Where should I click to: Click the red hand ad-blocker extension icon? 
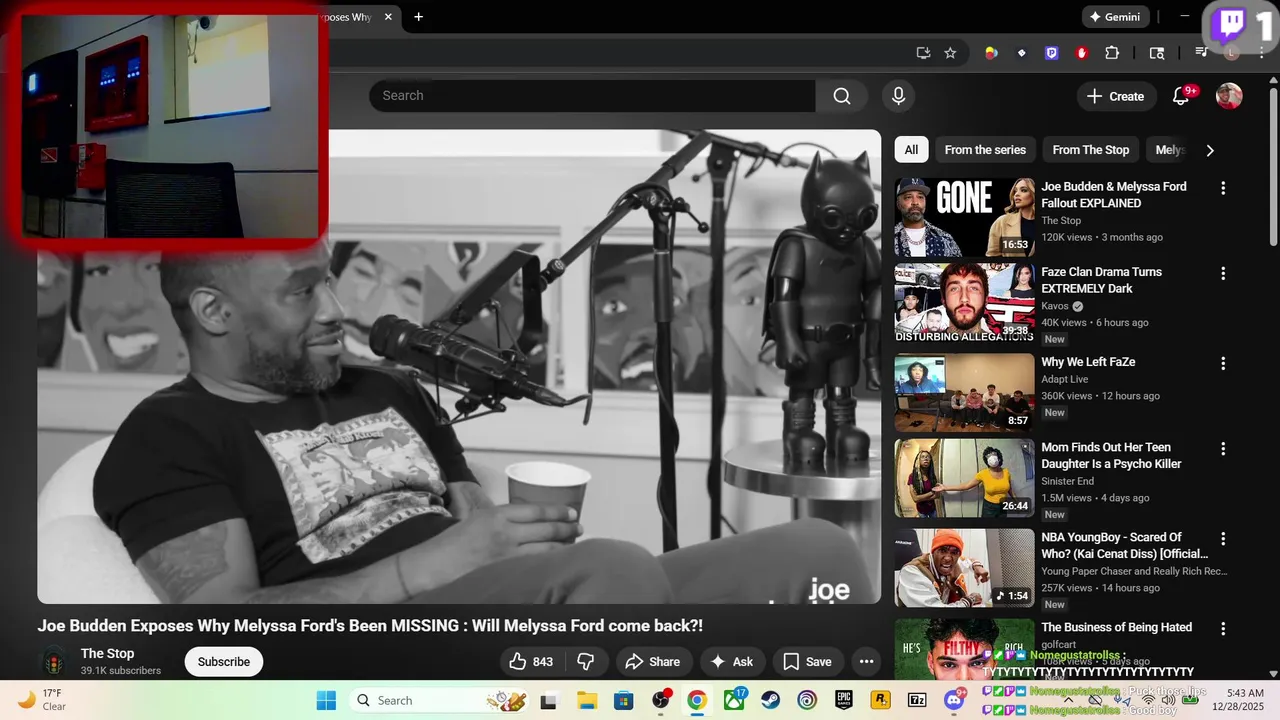[x=1082, y=53]
